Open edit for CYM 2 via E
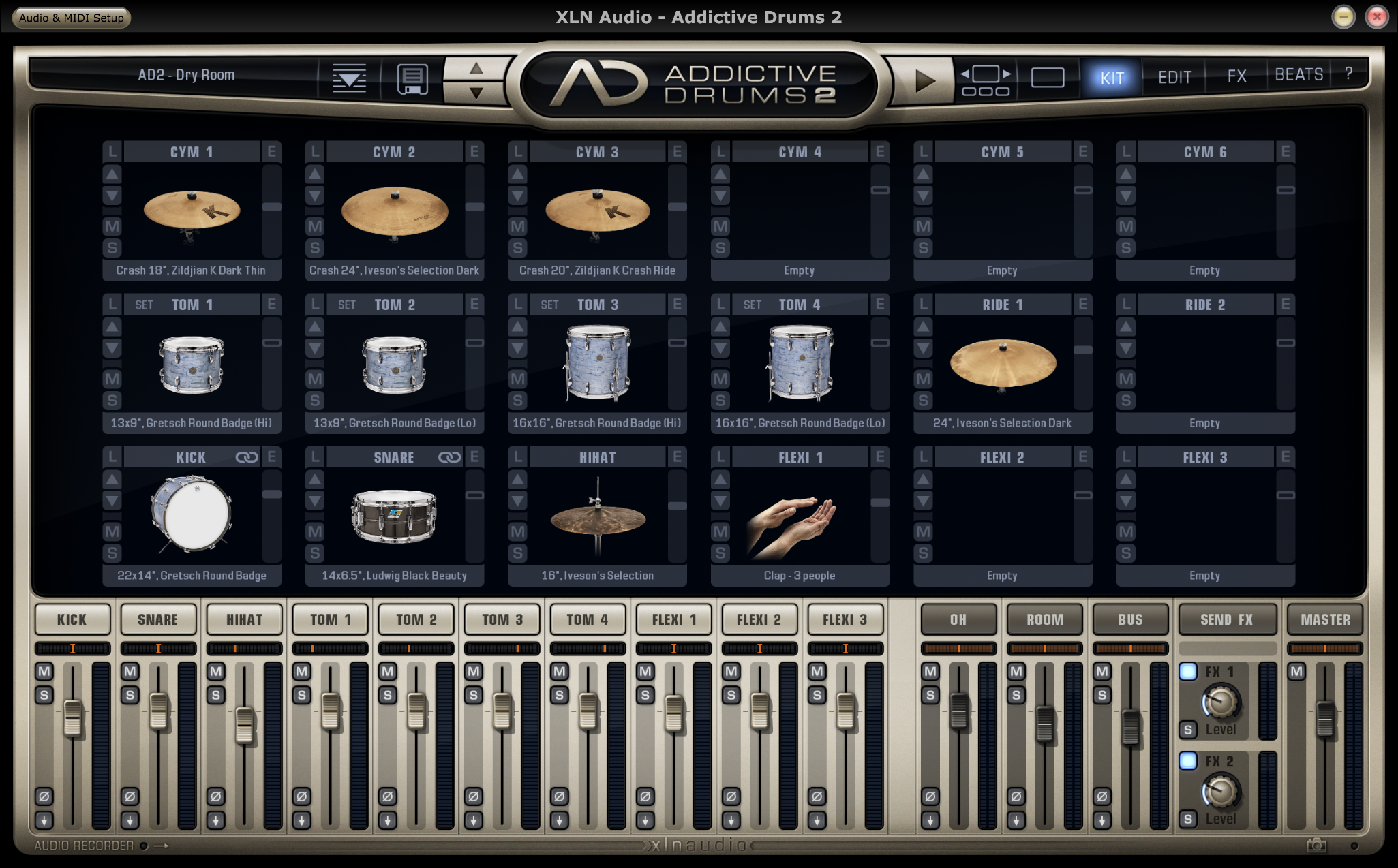The image size is (1398, 868). 474,151
